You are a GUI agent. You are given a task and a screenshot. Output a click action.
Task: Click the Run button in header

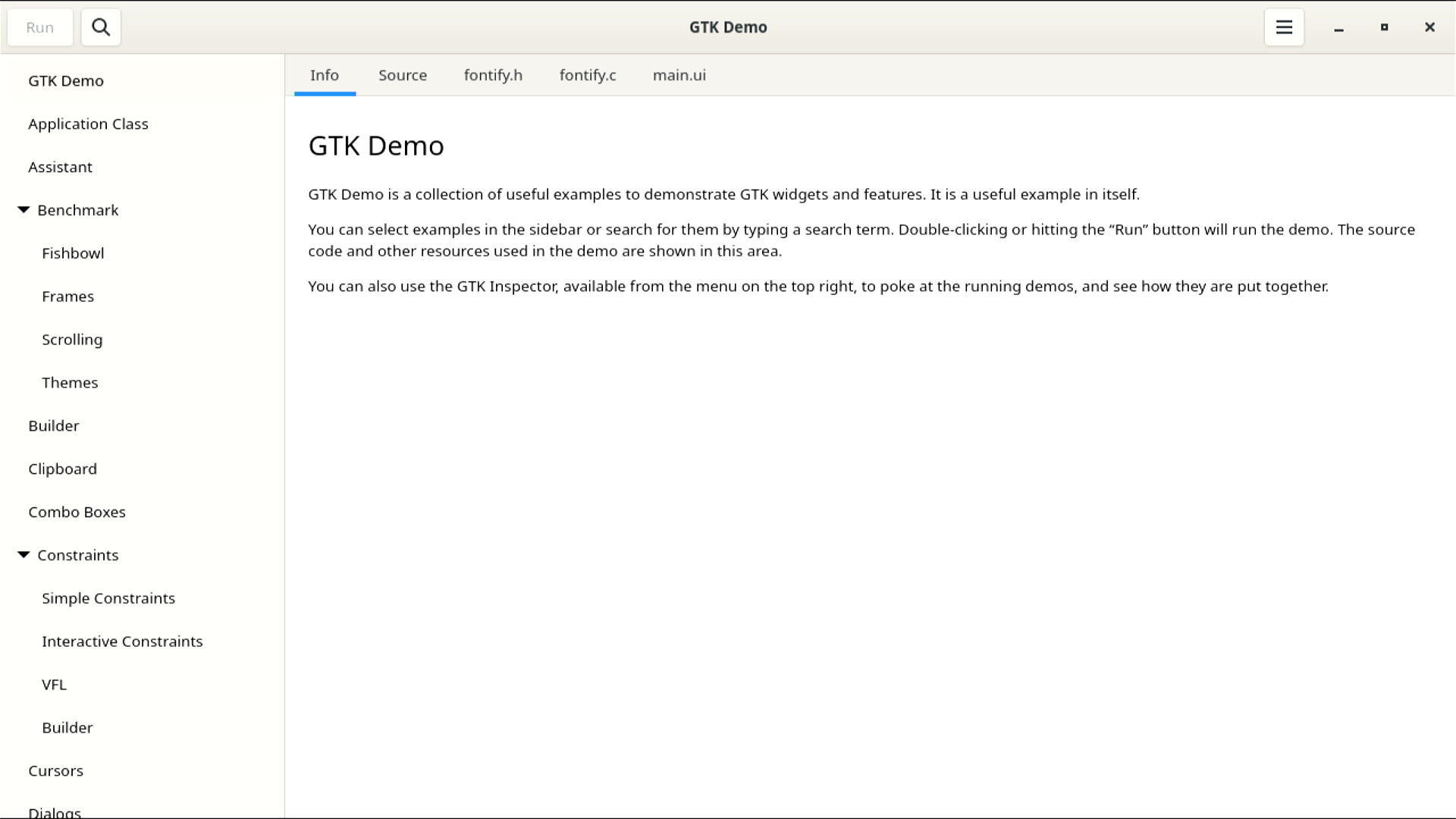coord(40,27)
